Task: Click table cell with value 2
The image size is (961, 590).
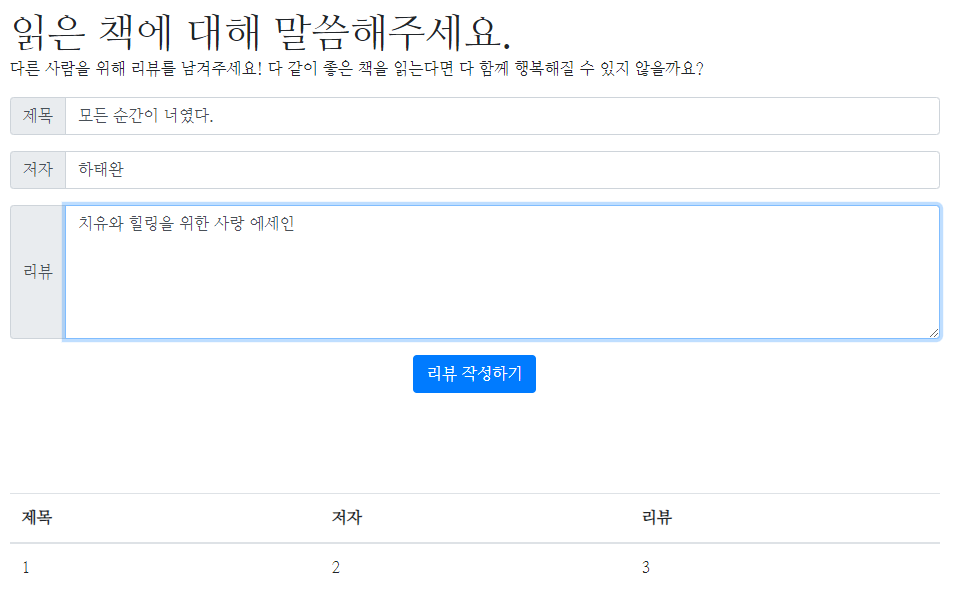Action: 475,567
